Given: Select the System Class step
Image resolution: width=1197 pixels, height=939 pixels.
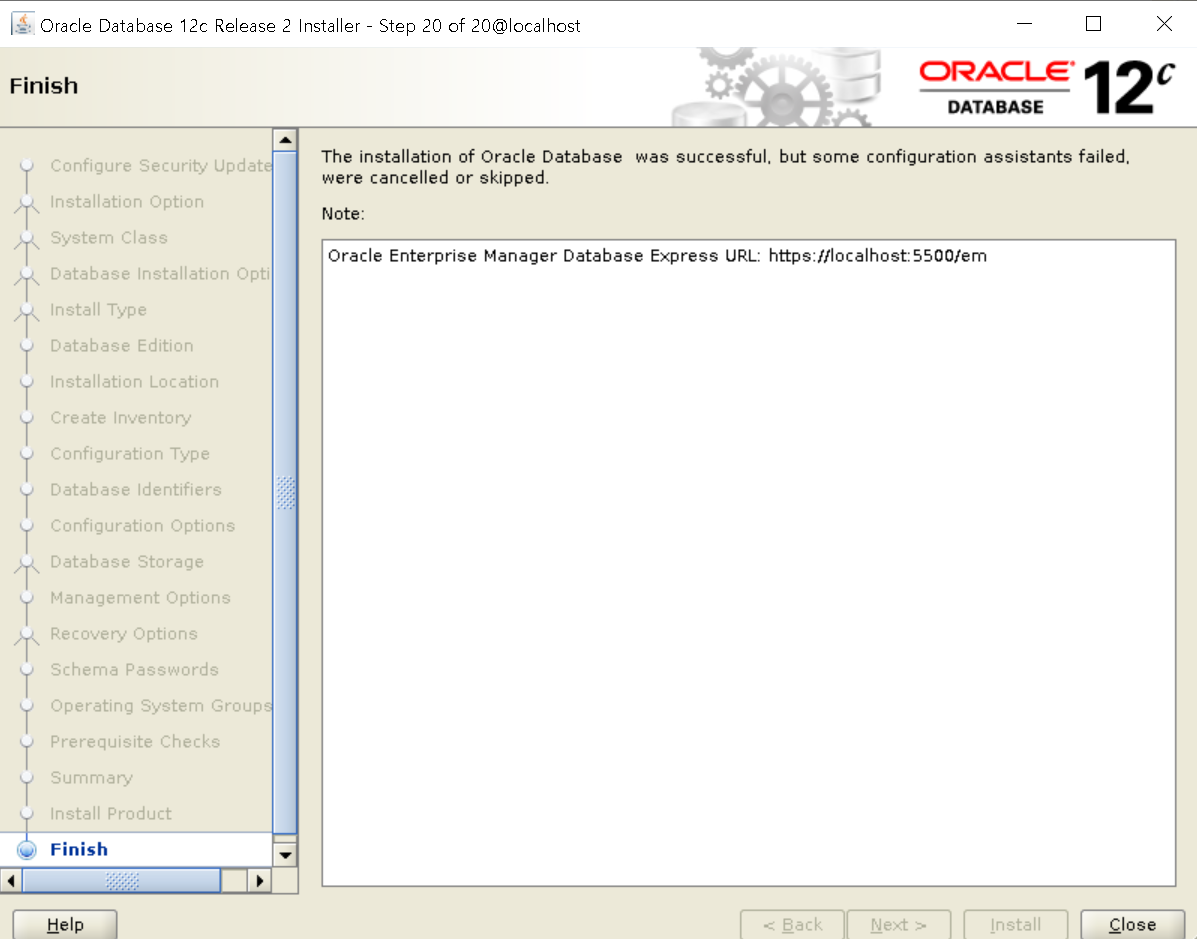Looking at the screenshot, I should click(x=108, y=237).
